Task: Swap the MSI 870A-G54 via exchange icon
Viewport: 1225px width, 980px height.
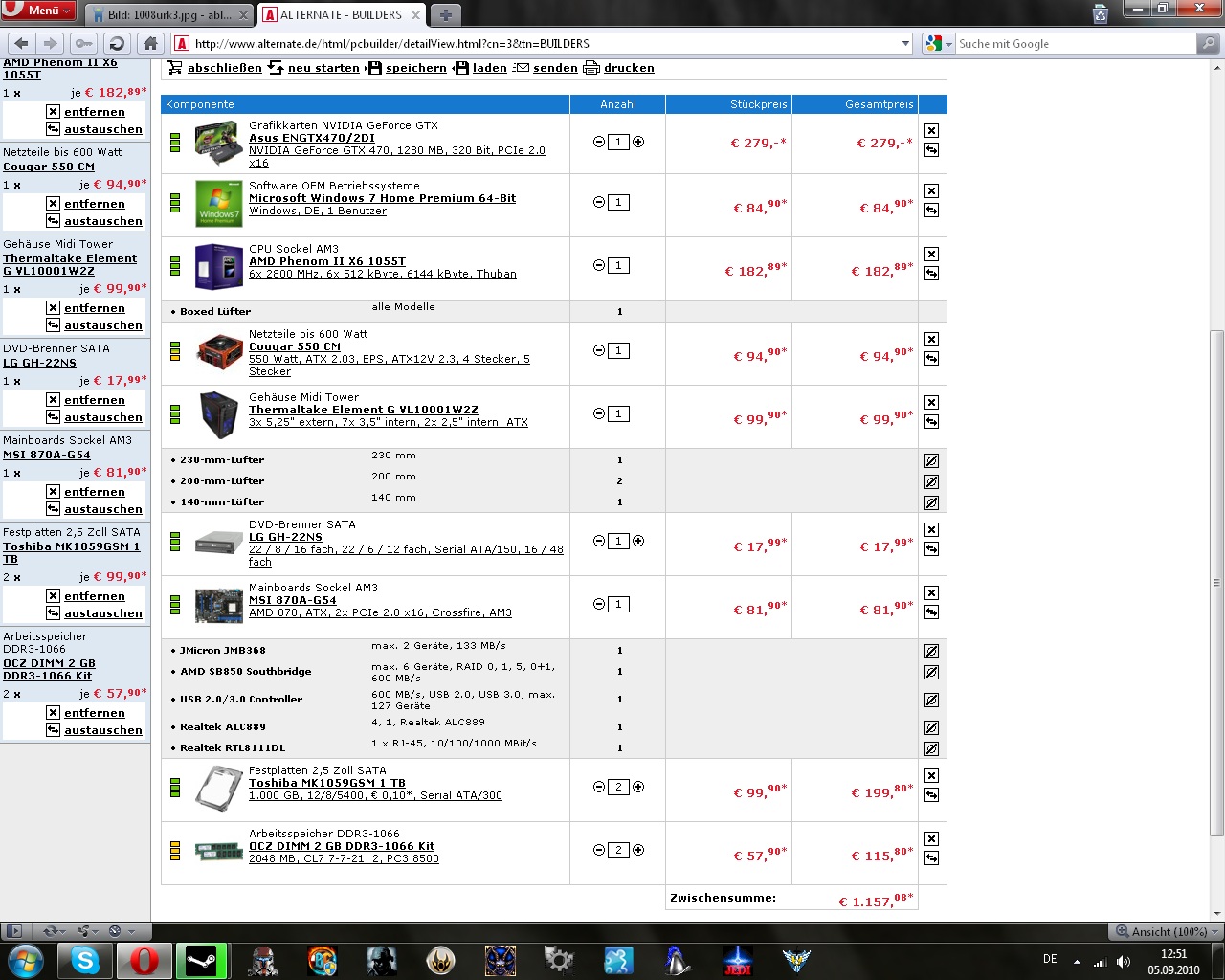Action: coord(931,612)
